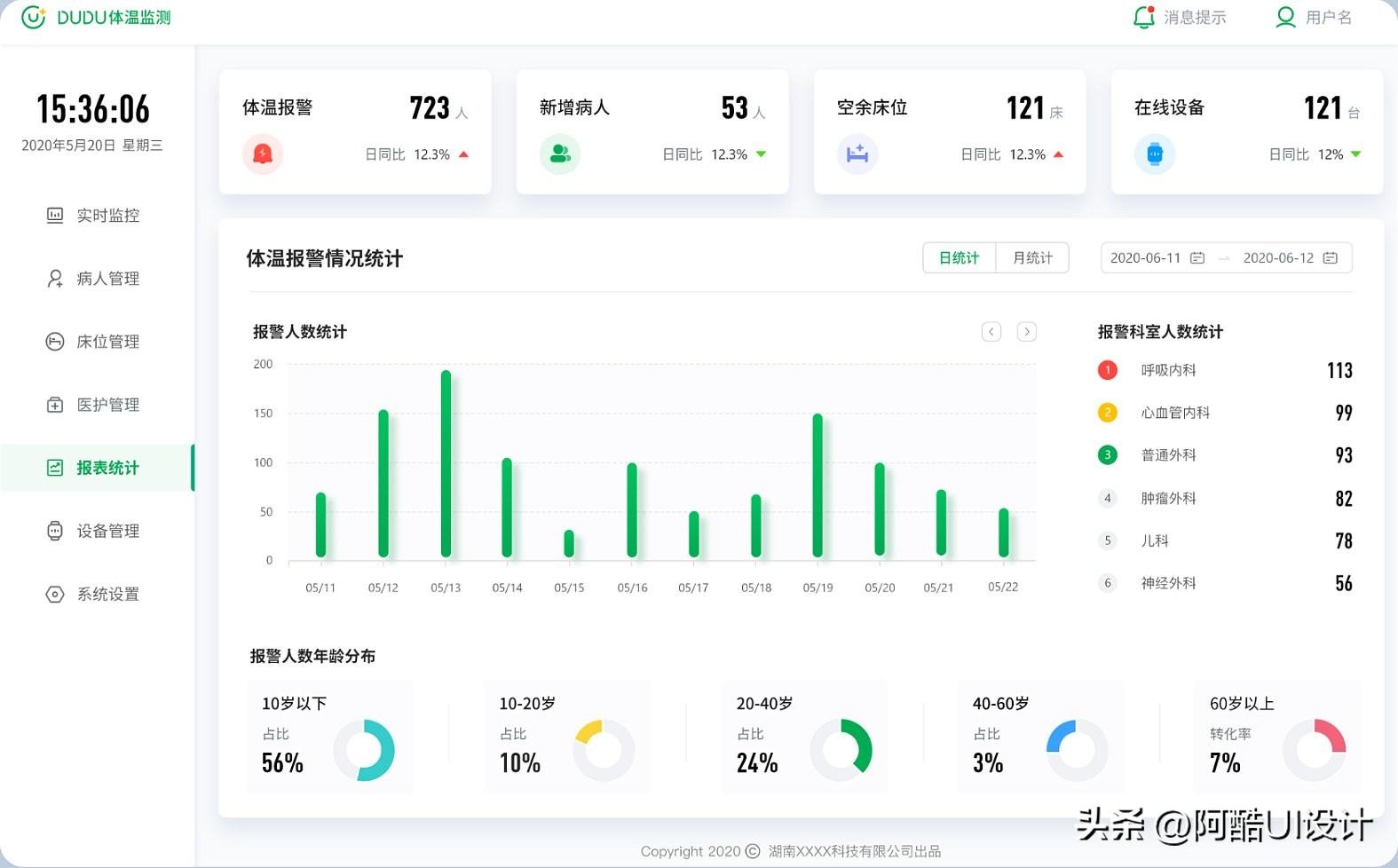Open 病人管理 menu item
This screenshot has height=868, width=1398.
97,279
